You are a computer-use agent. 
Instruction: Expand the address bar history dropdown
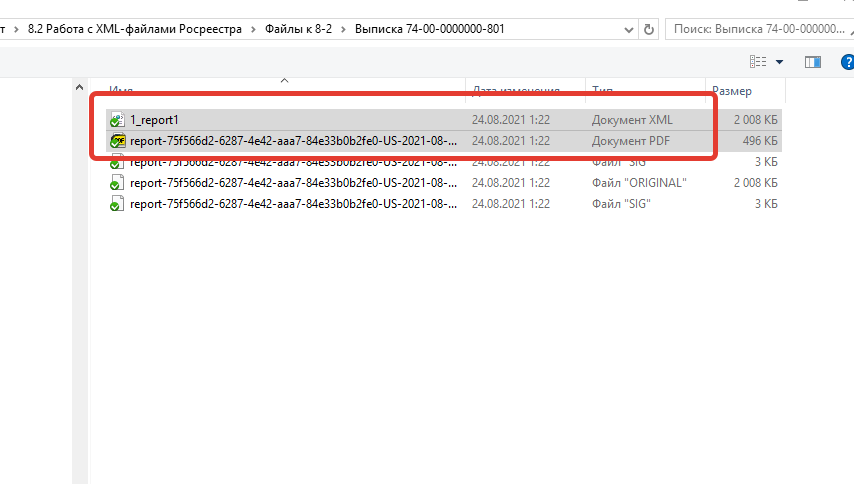[x=629, y=29]
